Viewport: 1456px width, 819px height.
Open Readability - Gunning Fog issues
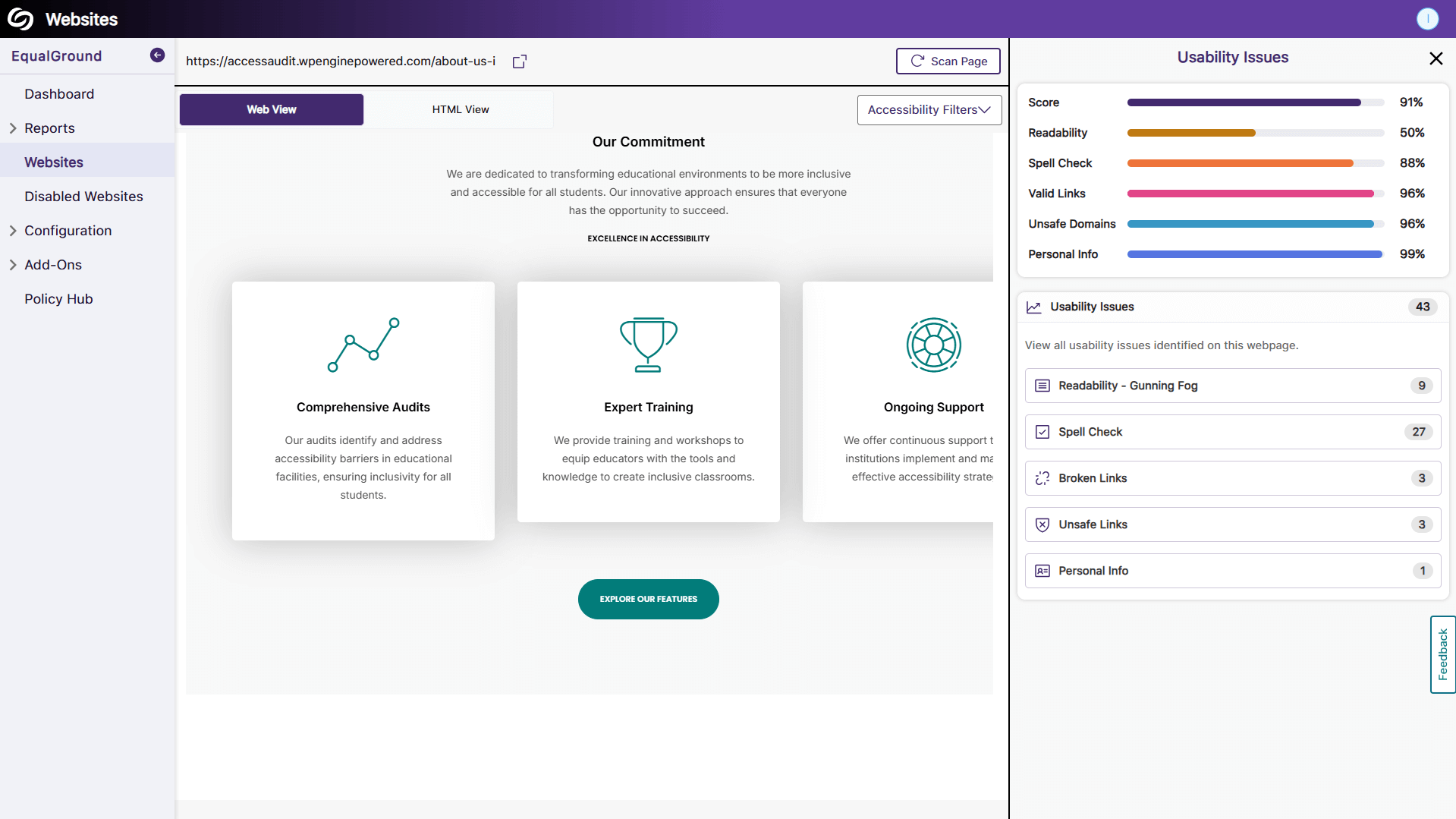coord(1233,386)
